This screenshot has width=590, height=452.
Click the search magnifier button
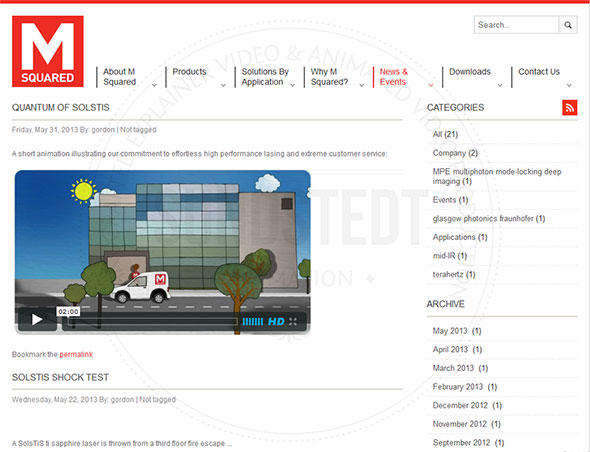(x=568, y=25)
